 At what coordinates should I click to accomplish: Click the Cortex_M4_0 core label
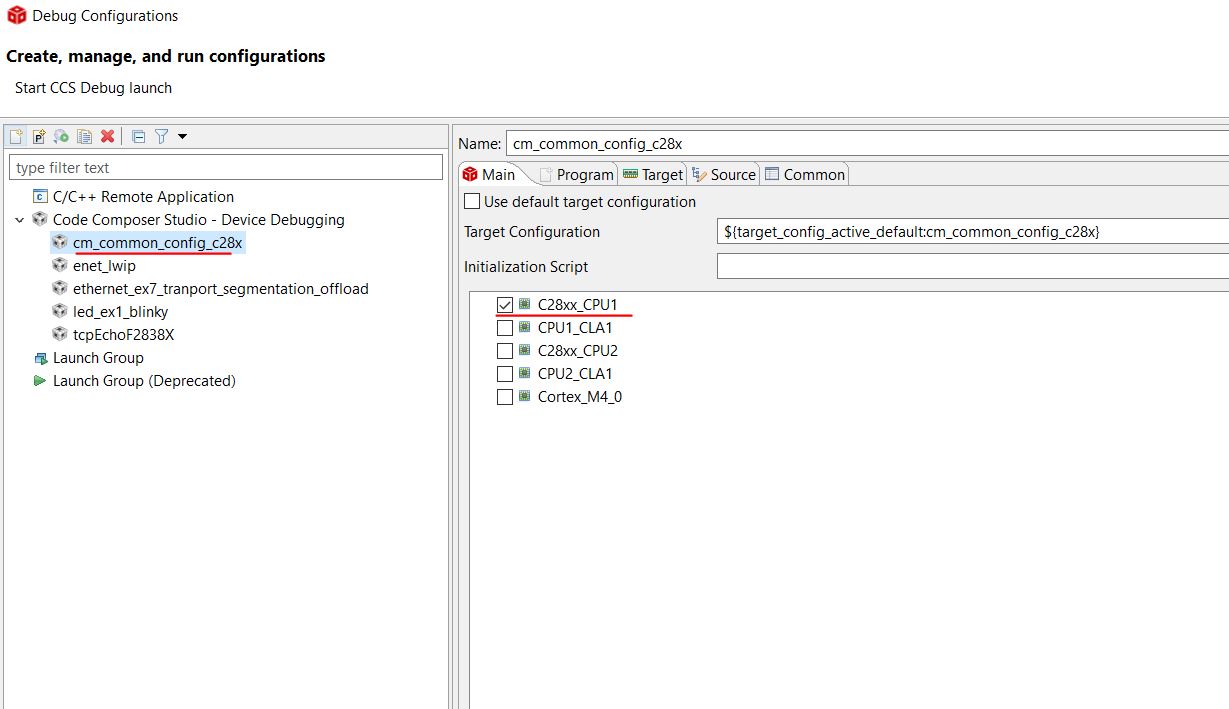[x=580, y=397]
